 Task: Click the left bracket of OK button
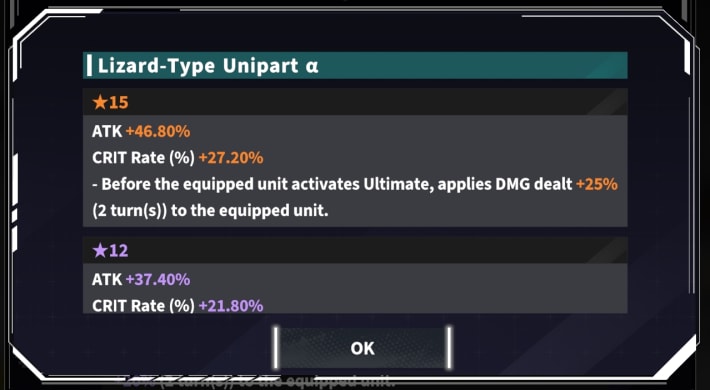click(275, 348)
